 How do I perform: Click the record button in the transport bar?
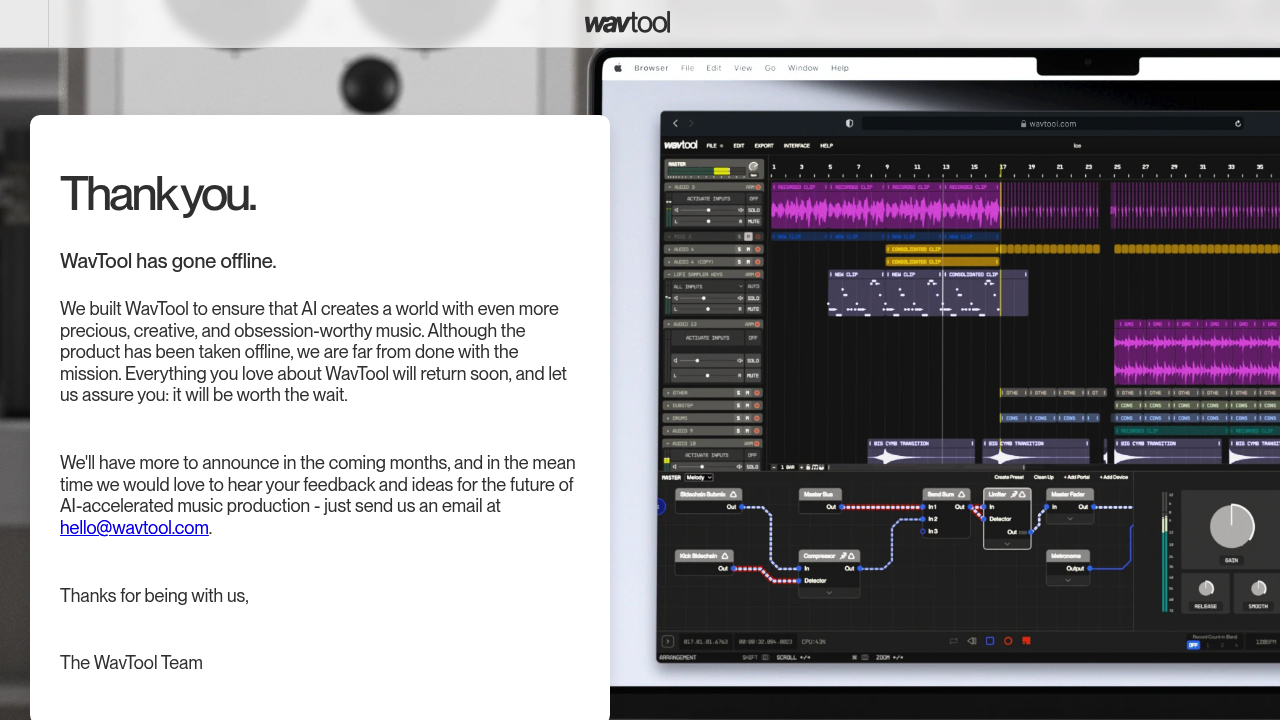(x=1008, y=641)
